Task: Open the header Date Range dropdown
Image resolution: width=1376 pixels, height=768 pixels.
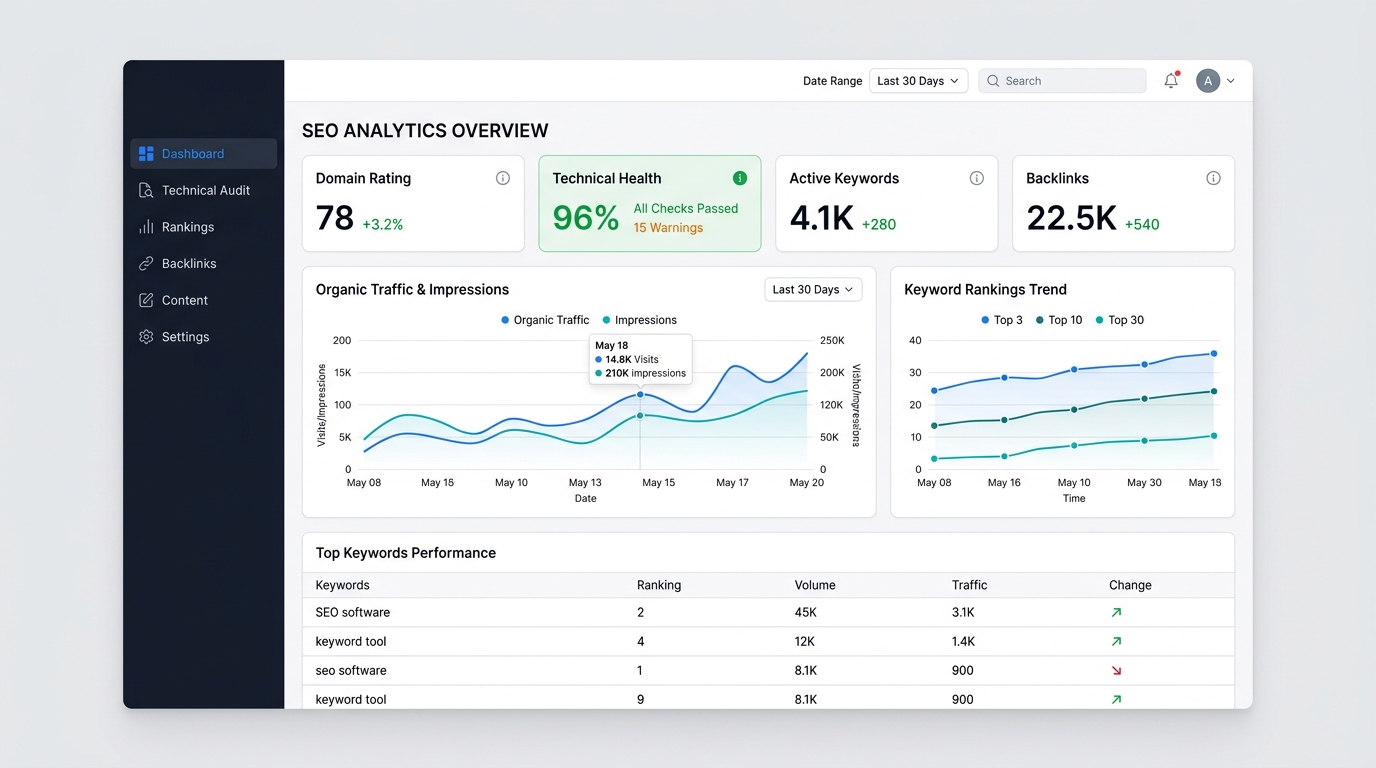Action: pyautogui.click(x=918, y=81)
